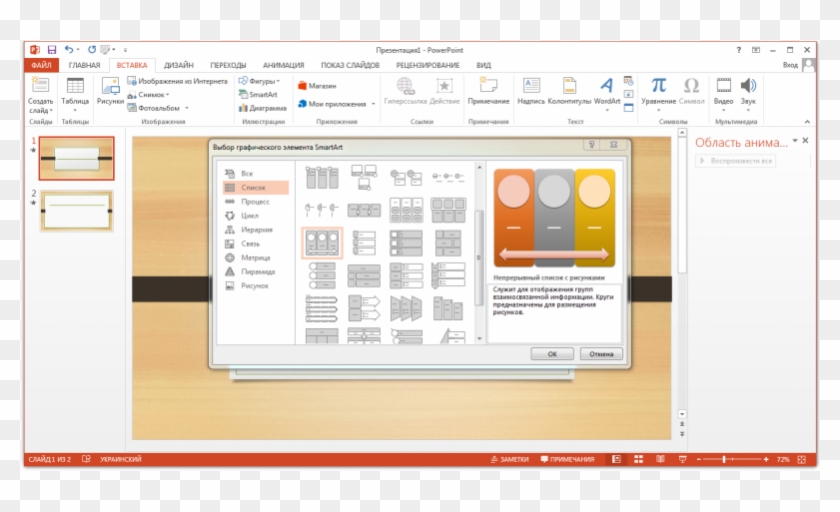Click the Гиперссылка icon
The width and height of the screenshot is (840, 512).
coord(405,86)
